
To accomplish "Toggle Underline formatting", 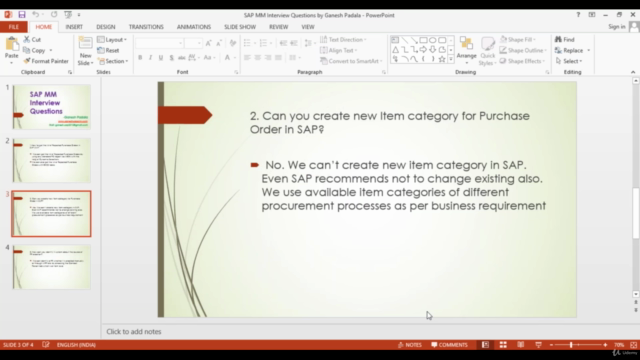I will tap(161, 58).
